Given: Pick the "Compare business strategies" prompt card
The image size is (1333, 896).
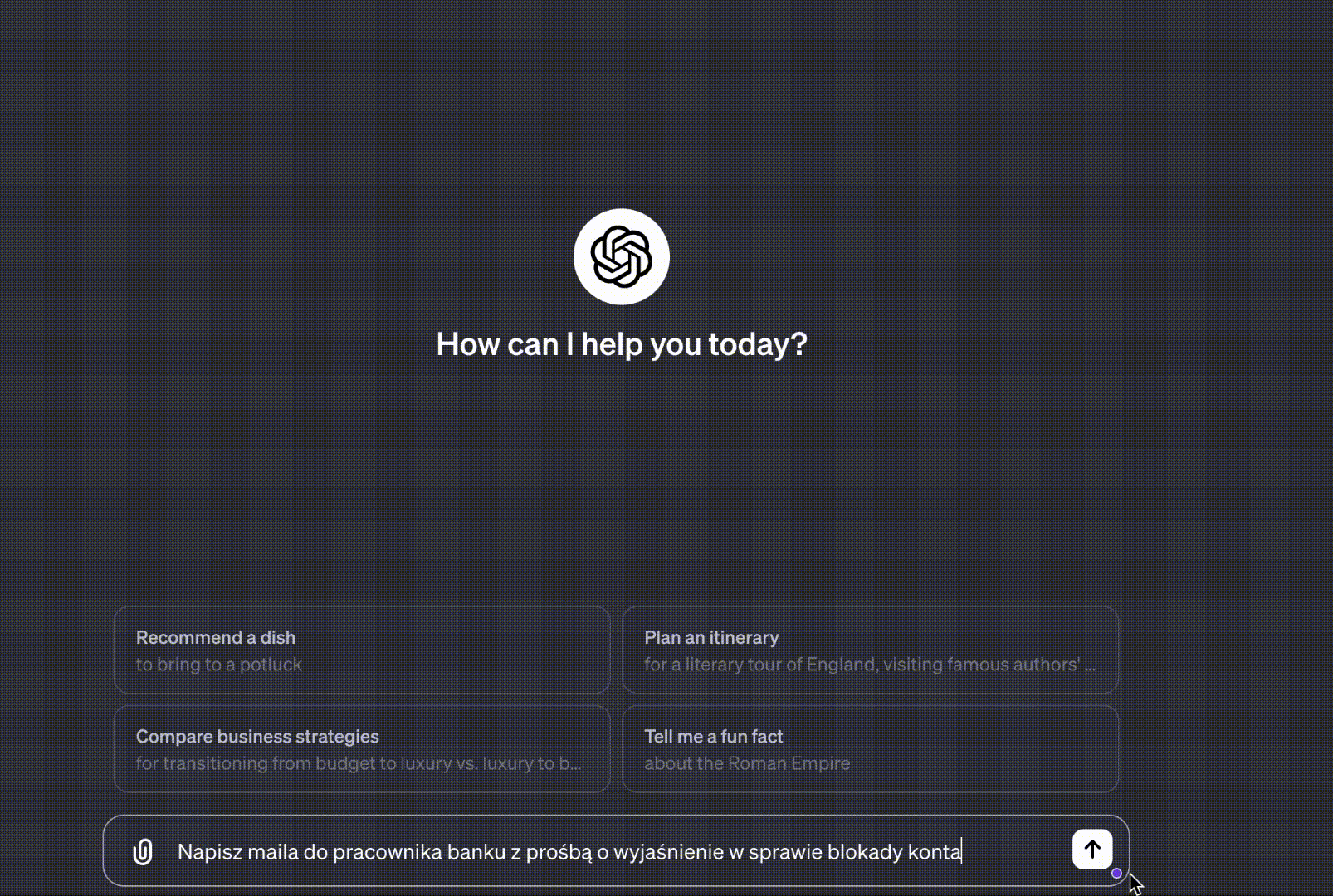Looking at the screenshot, I should click(x=361, y=748).
